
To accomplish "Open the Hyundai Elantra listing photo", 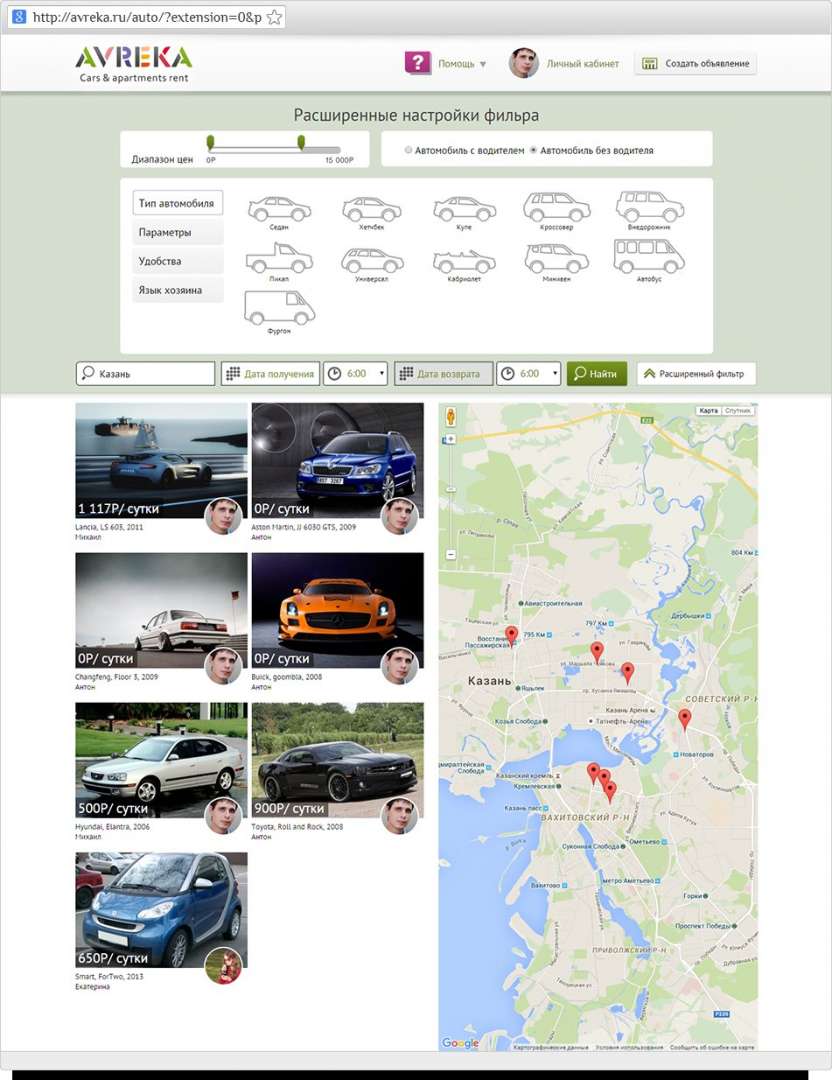I will pyautogui.click(x=161, y=760).
